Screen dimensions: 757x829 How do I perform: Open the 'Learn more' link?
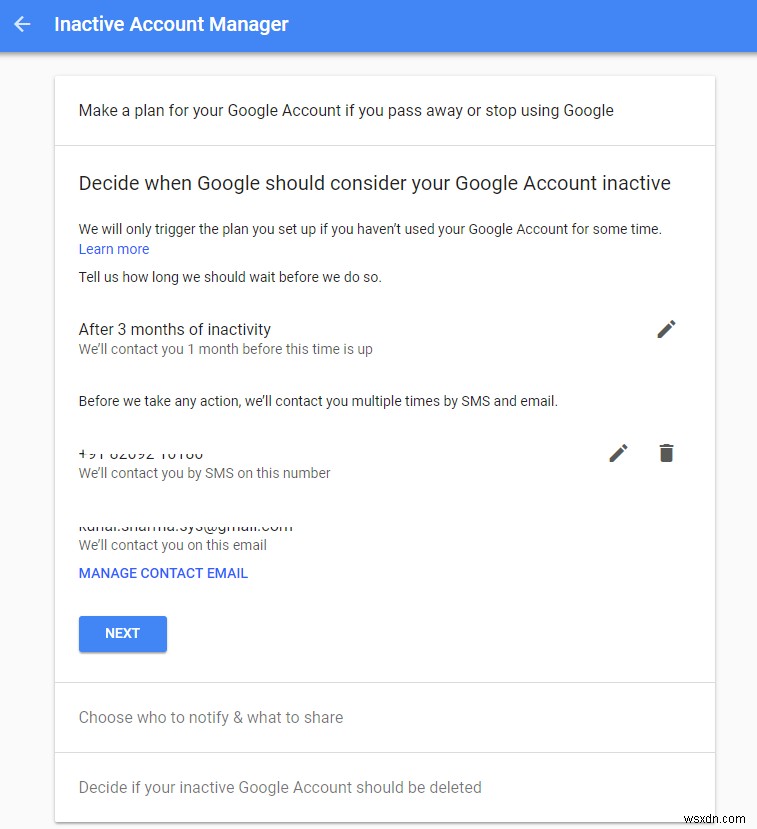coord(113,249)
